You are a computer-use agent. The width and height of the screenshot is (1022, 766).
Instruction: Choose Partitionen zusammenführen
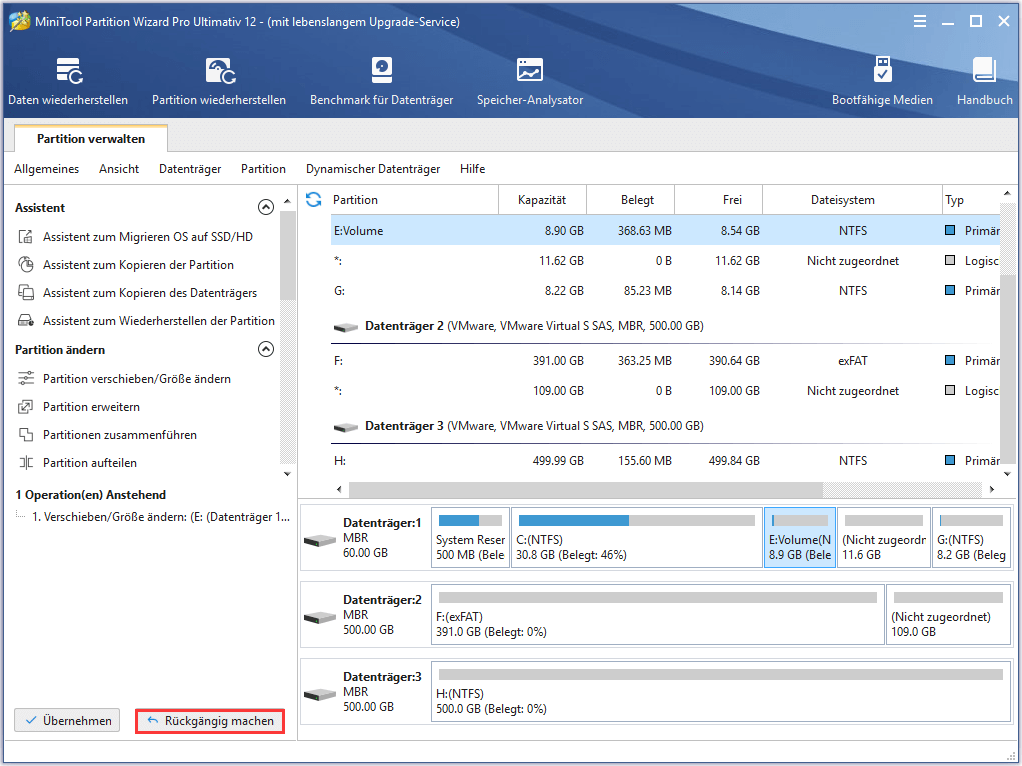(119, 435)
